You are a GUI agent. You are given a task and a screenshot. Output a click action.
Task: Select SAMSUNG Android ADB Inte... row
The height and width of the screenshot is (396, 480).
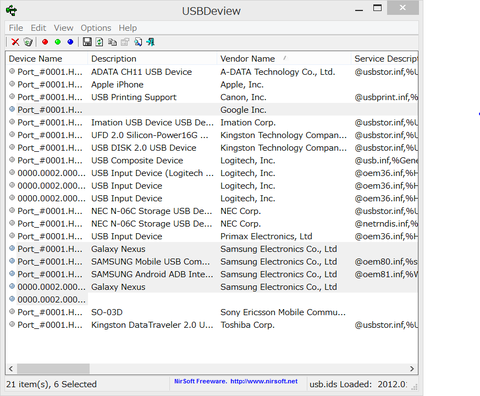(212, 275)
